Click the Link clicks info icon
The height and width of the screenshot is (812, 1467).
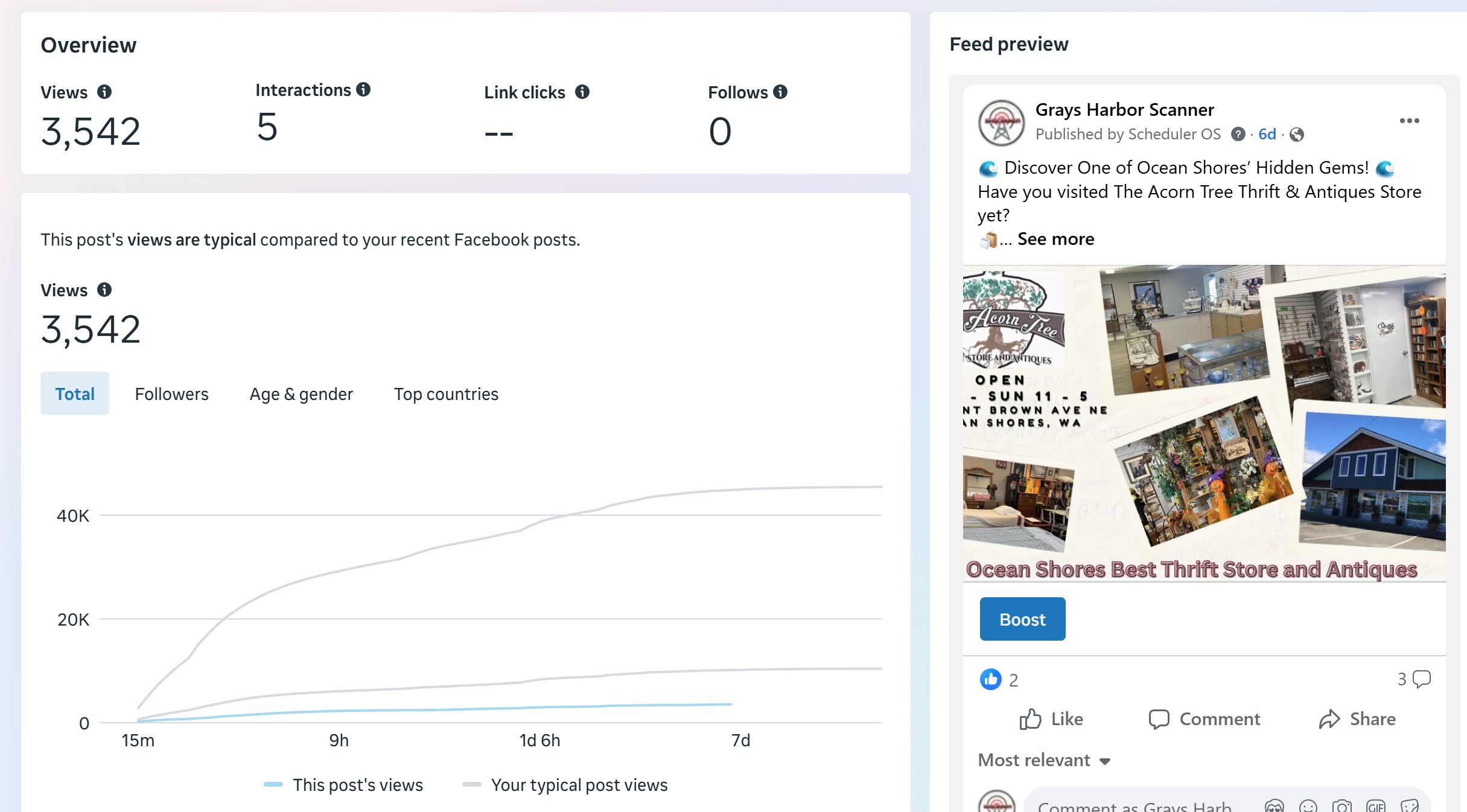(x=582, y=92)
